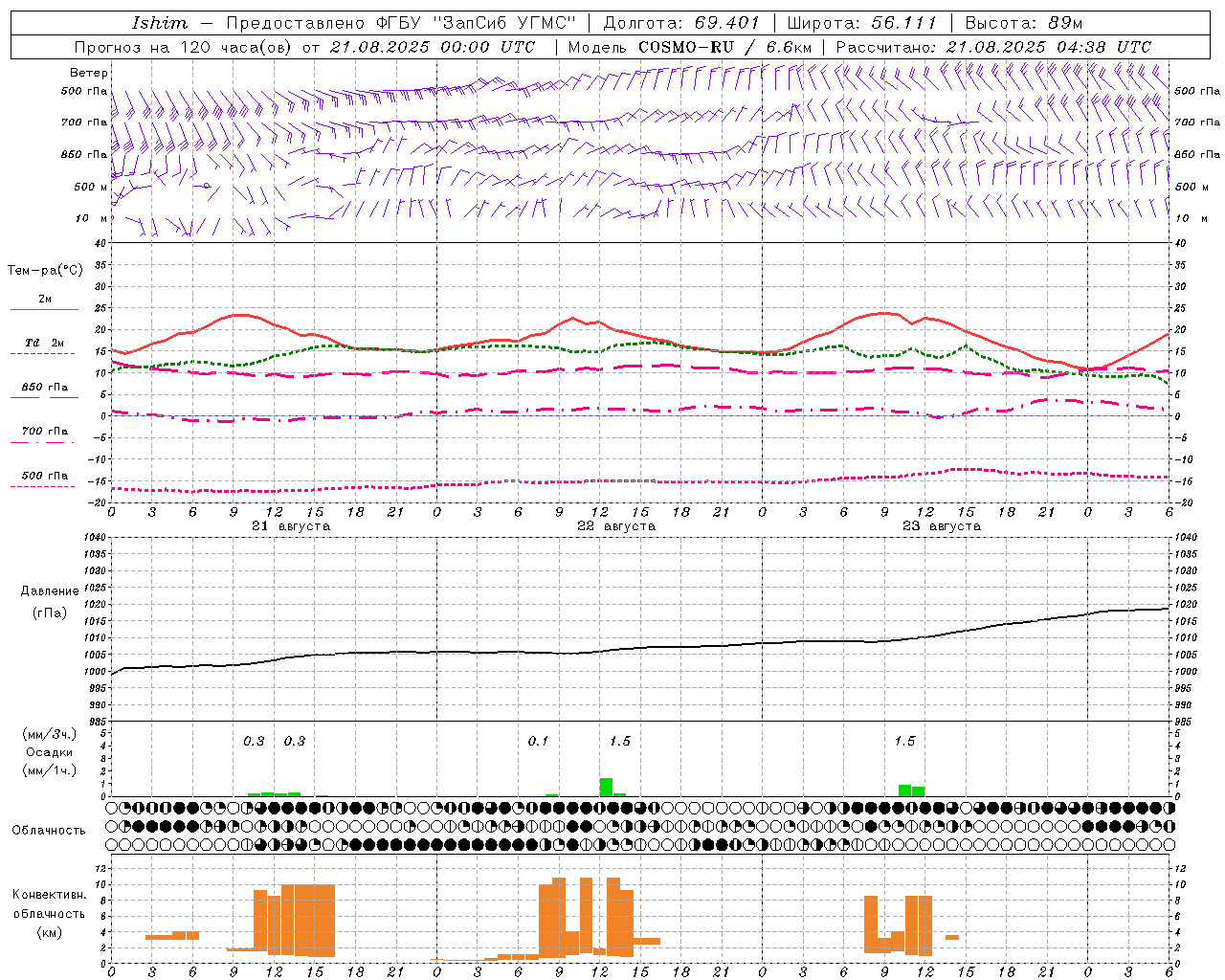Image resolution: width=1225 pixels, height=980 pixels.
Task: Click the "Широта: 56.111" header field
Action: coord(861,23)
